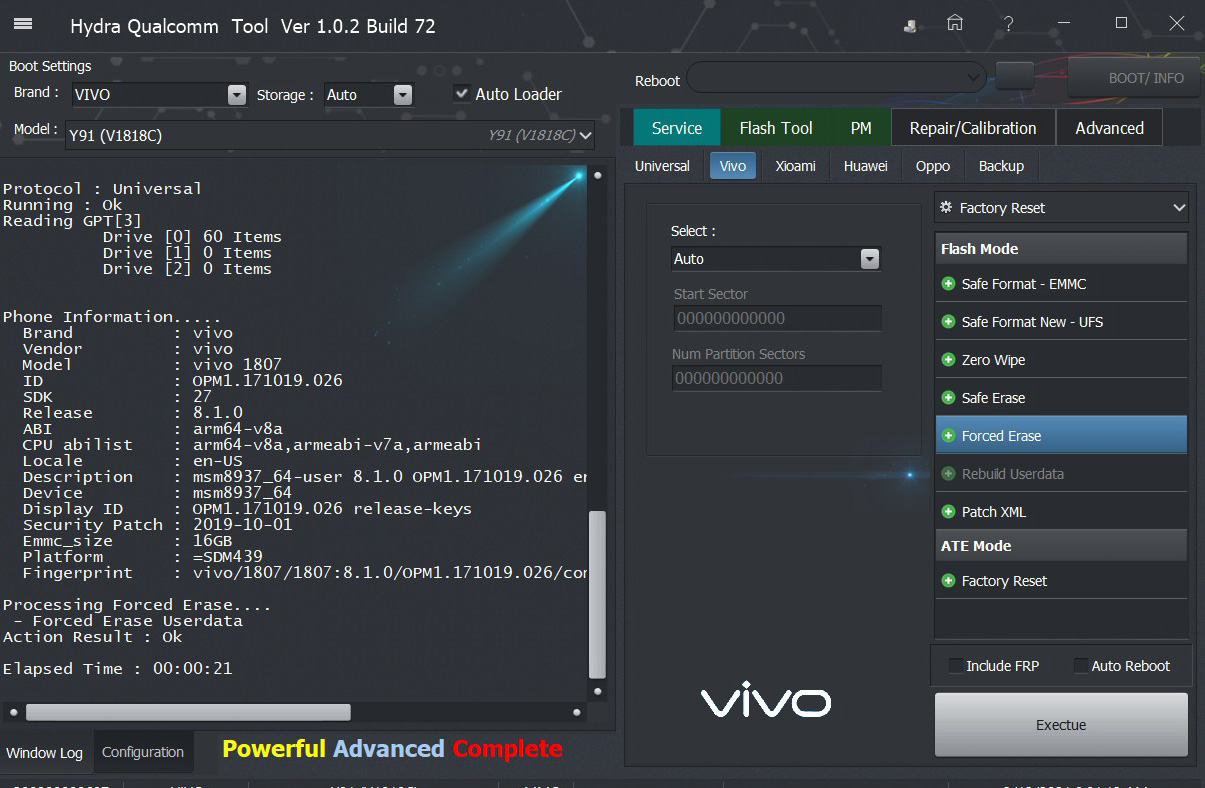Open the Repair/Calibration tab

point(973,128)
